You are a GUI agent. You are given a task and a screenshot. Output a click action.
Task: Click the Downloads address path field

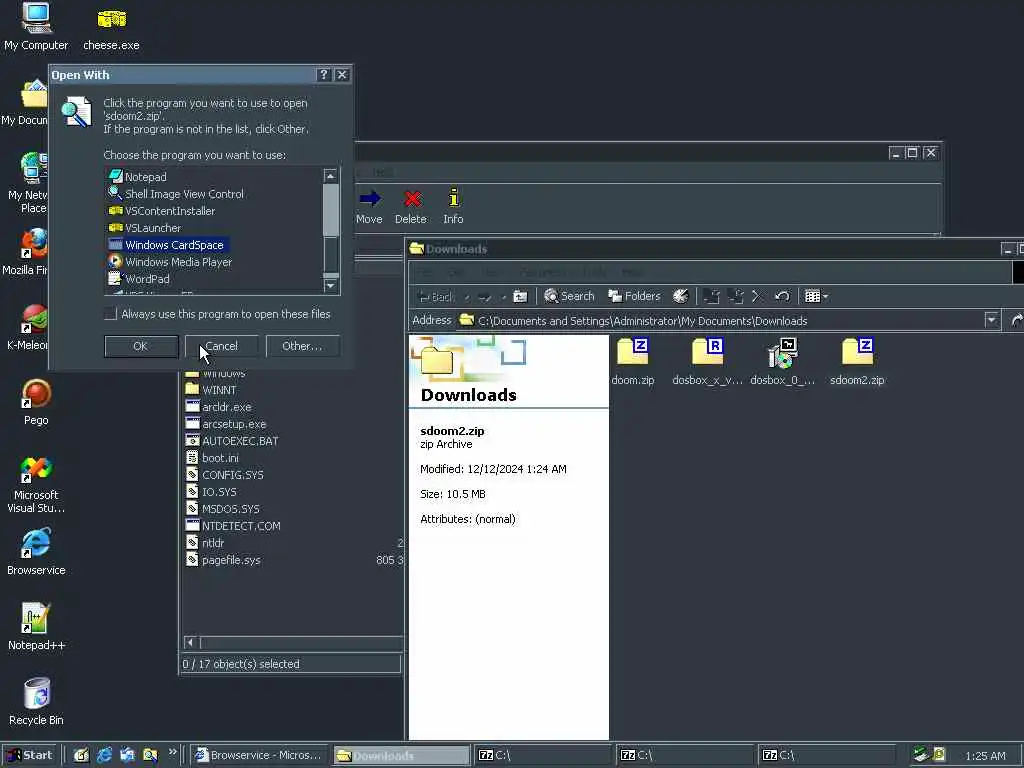pos(720,321)
